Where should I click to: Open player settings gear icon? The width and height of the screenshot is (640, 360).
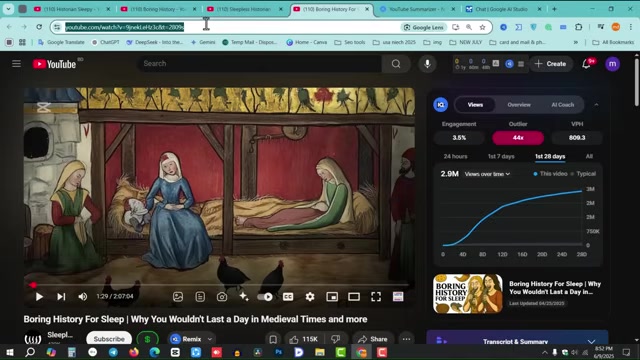[x=310, y=297]
